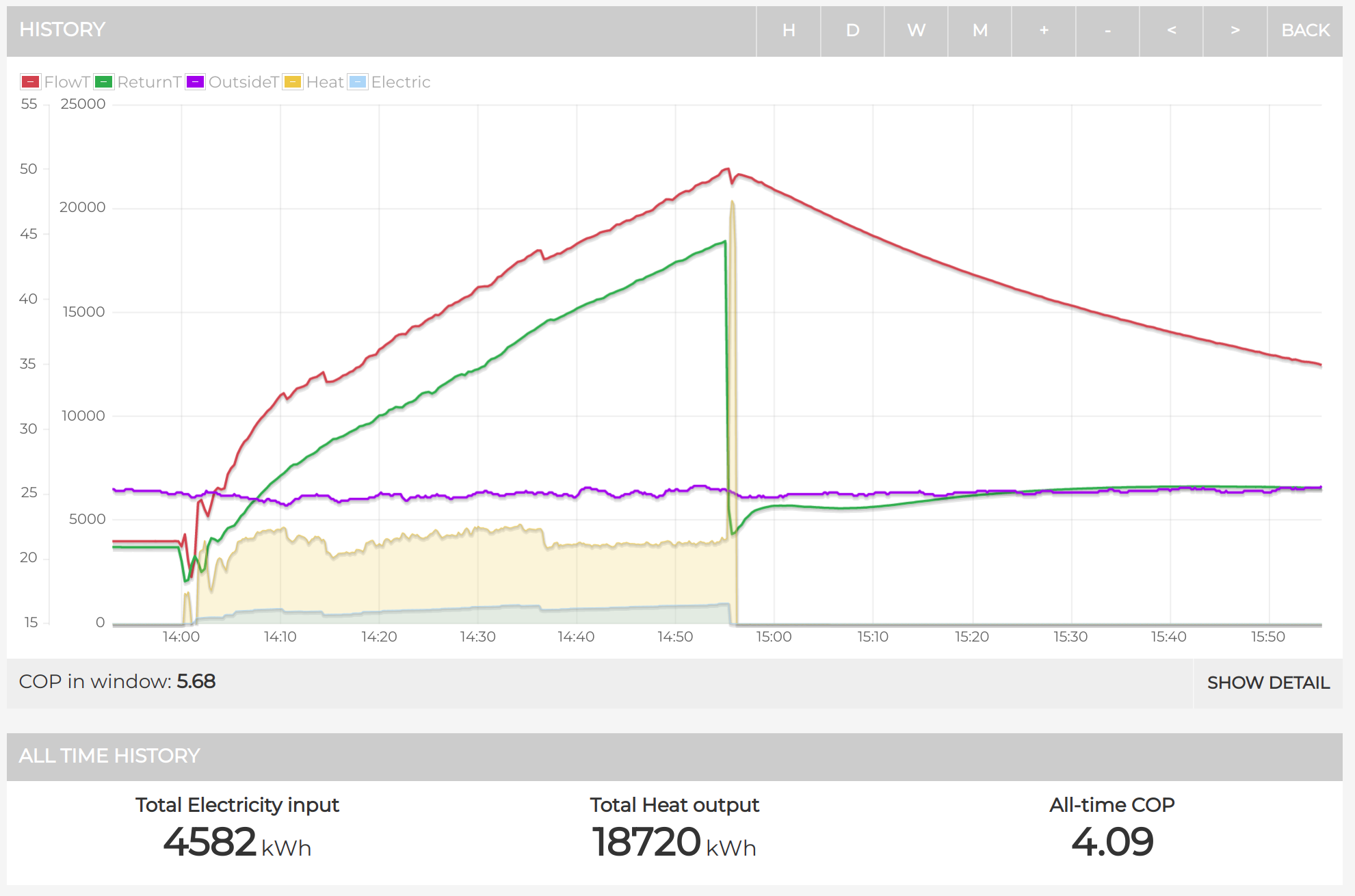
Task: Zoom out with the minus button
Action: tap(1107, 31)
